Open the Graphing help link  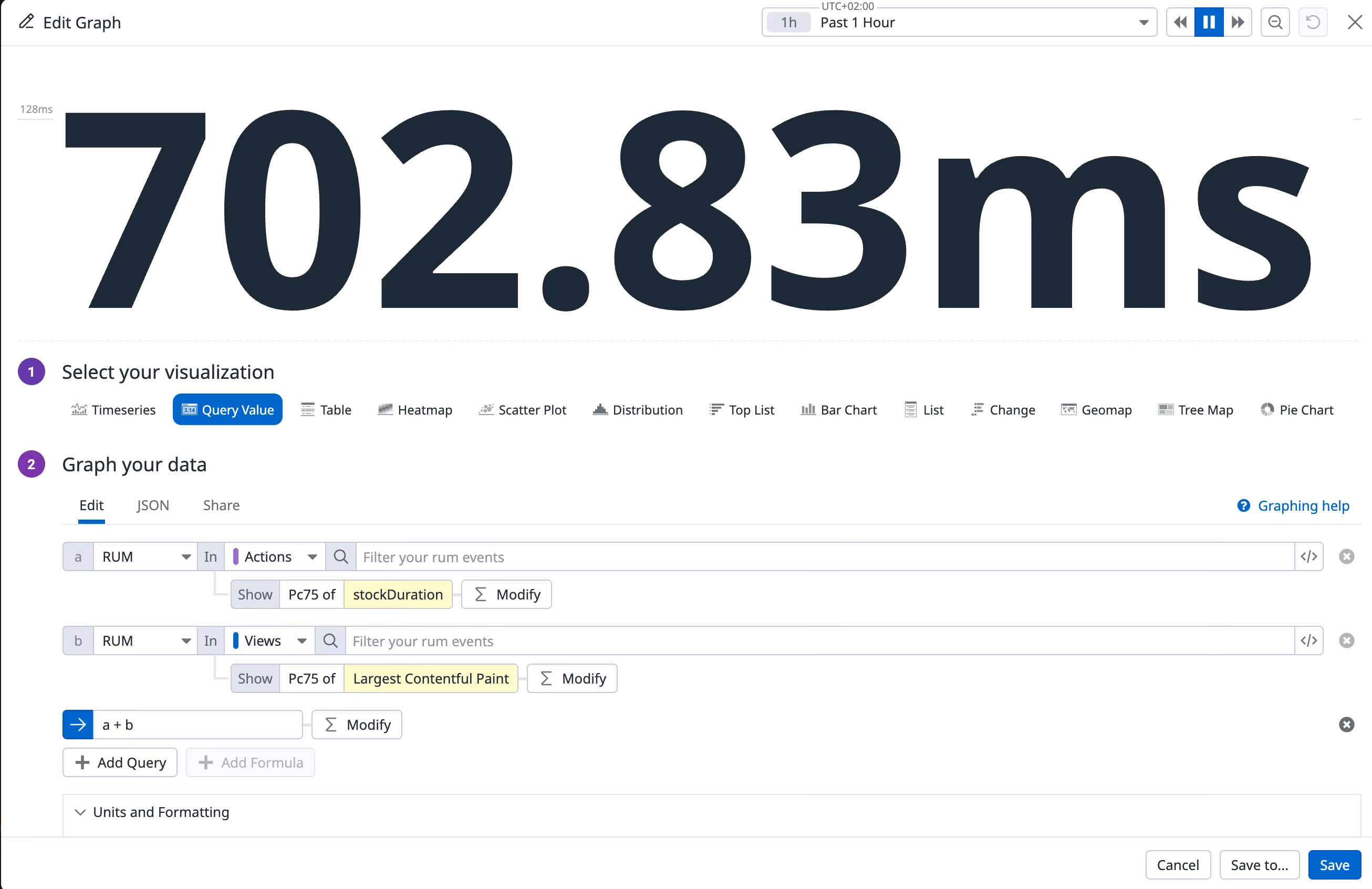(x=1294, y=505)
